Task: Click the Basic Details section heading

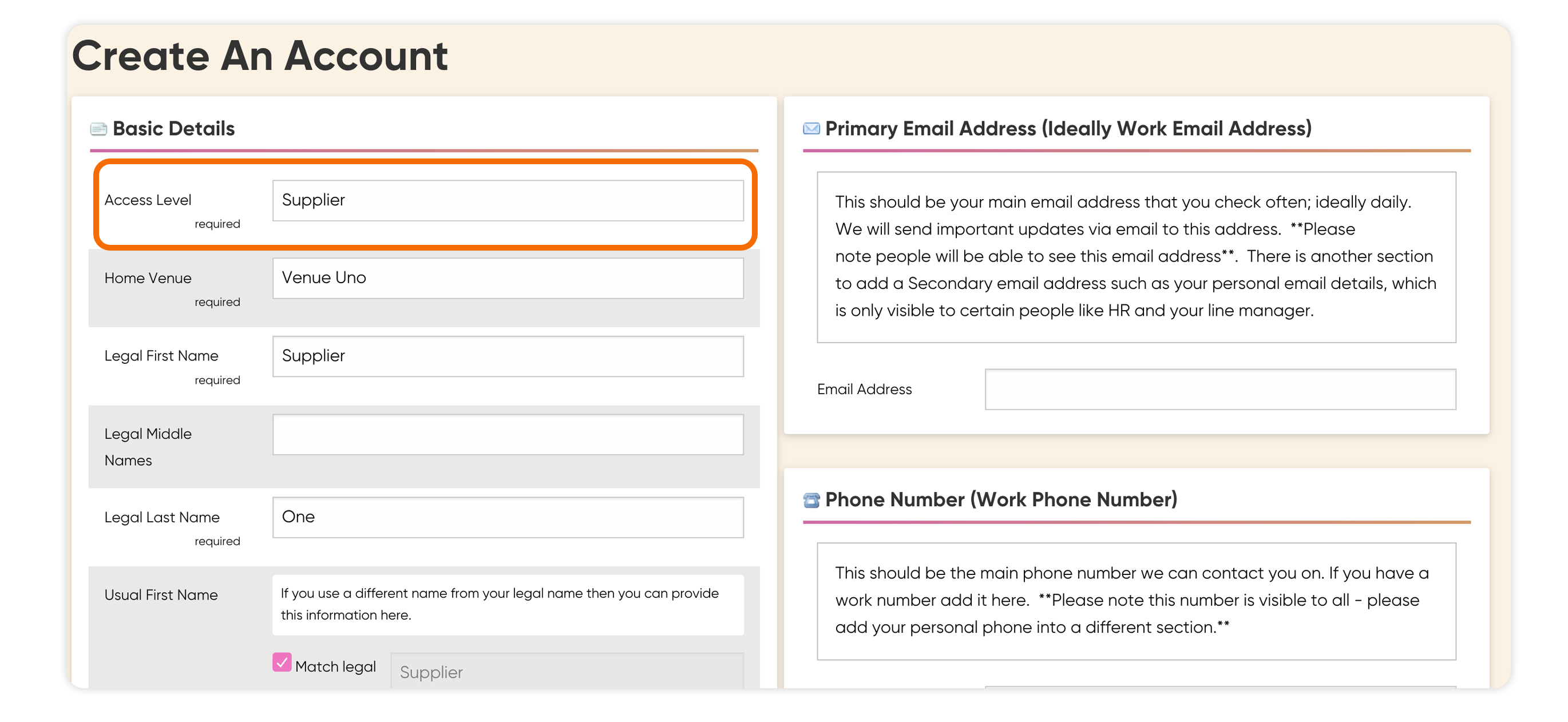Action: 173,129
